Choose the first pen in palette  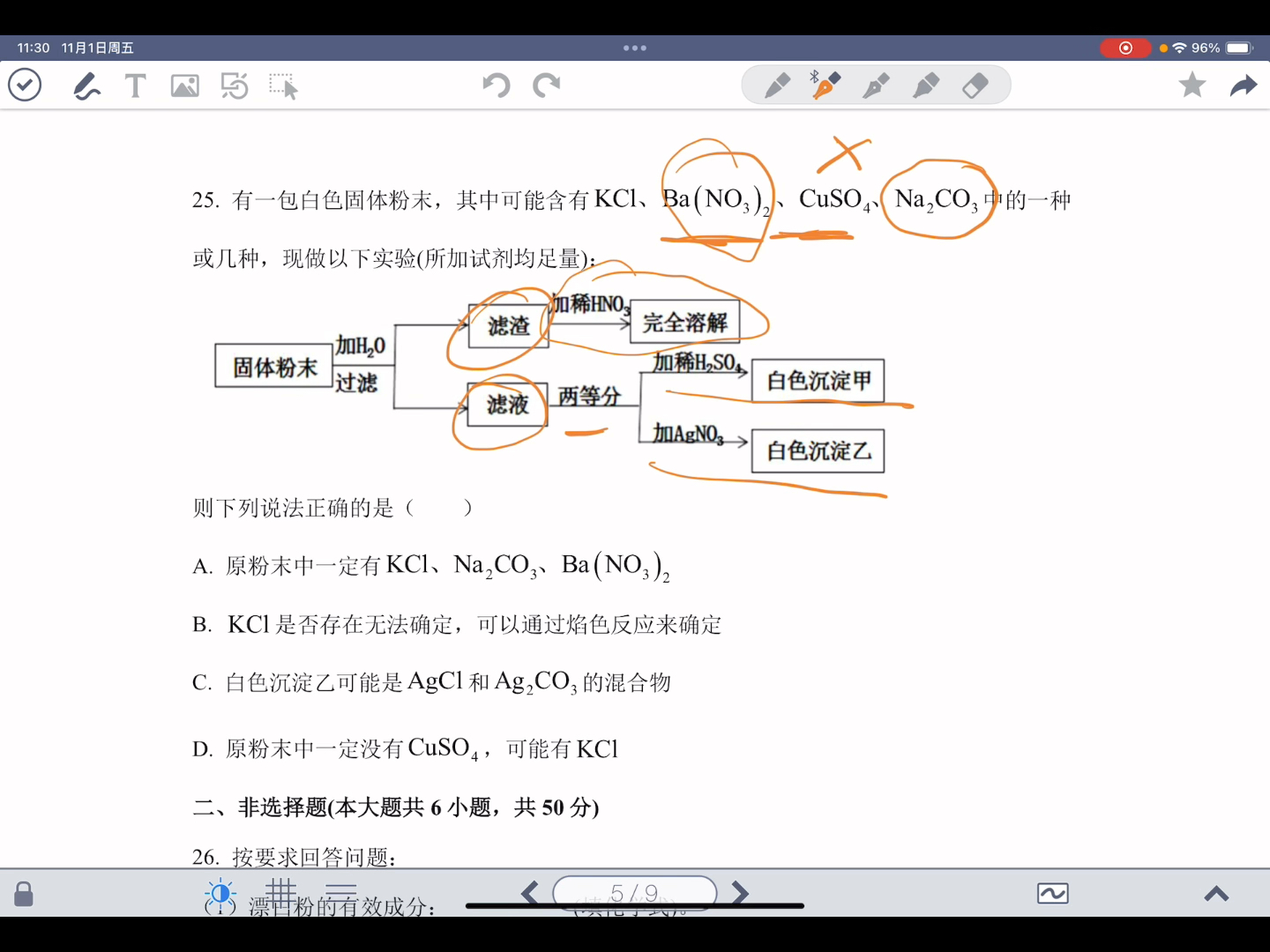click(777, 86)
